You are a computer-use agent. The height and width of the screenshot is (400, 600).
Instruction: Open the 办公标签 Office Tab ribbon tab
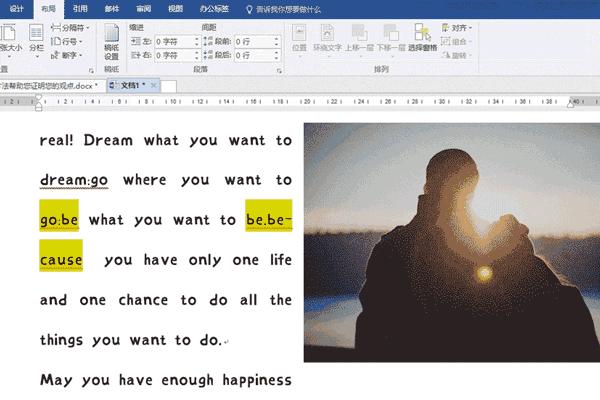pyautogui.click(x=214, y=9)
